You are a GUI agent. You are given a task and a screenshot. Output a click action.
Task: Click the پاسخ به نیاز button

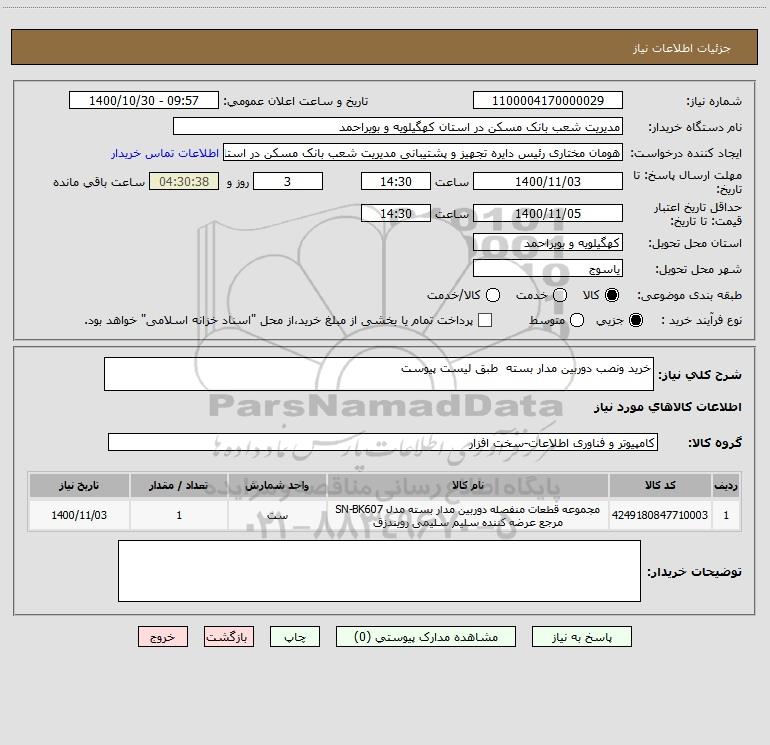click(x=581, y=636)
